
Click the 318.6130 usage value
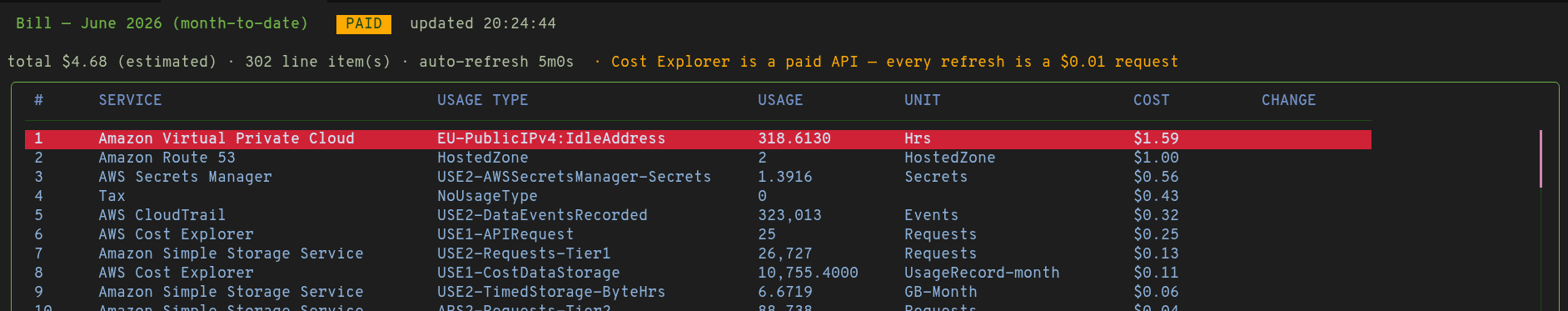pos(794,138)
